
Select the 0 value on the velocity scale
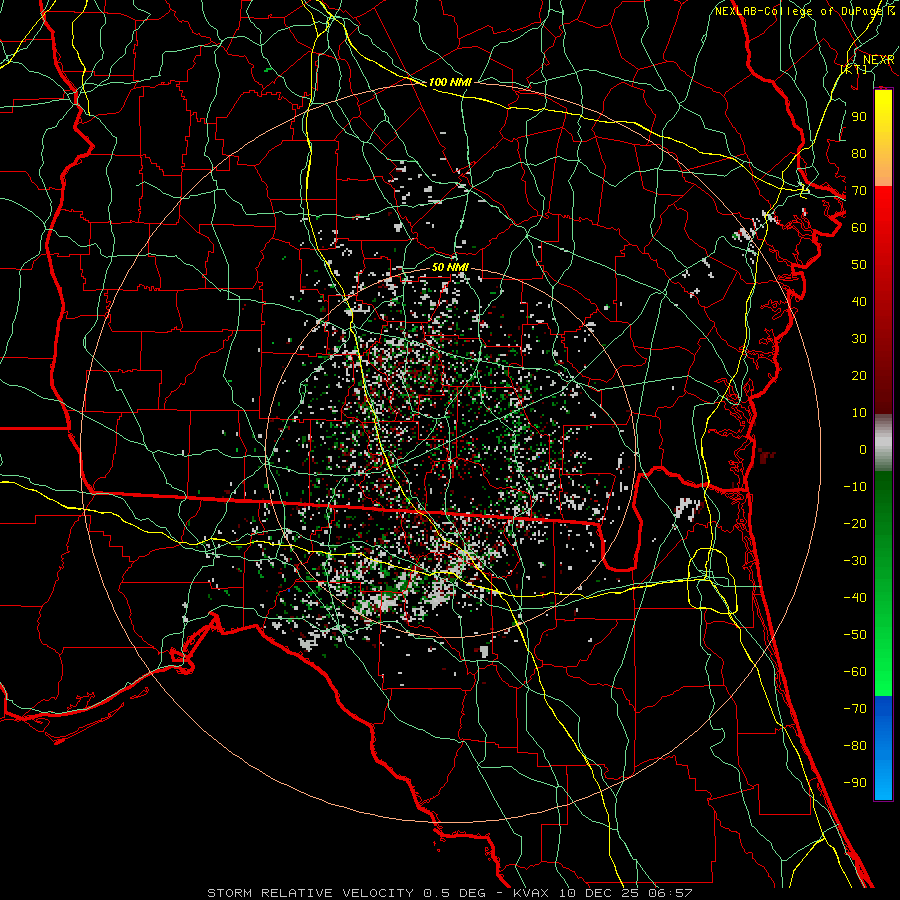click(x=863, y=449)
